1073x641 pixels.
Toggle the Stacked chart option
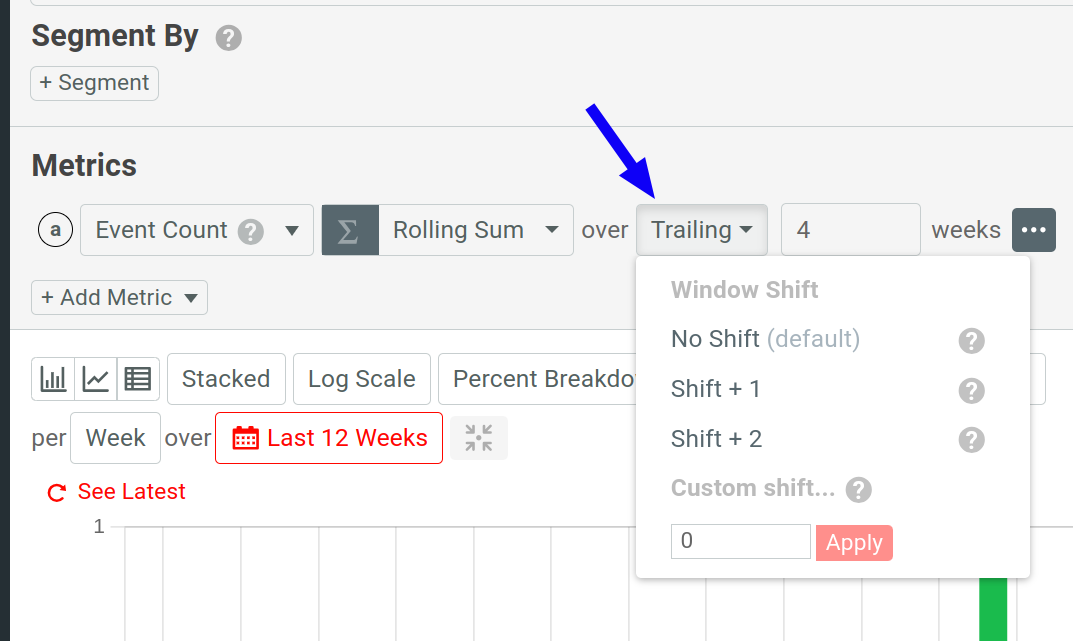pos(226,378)
